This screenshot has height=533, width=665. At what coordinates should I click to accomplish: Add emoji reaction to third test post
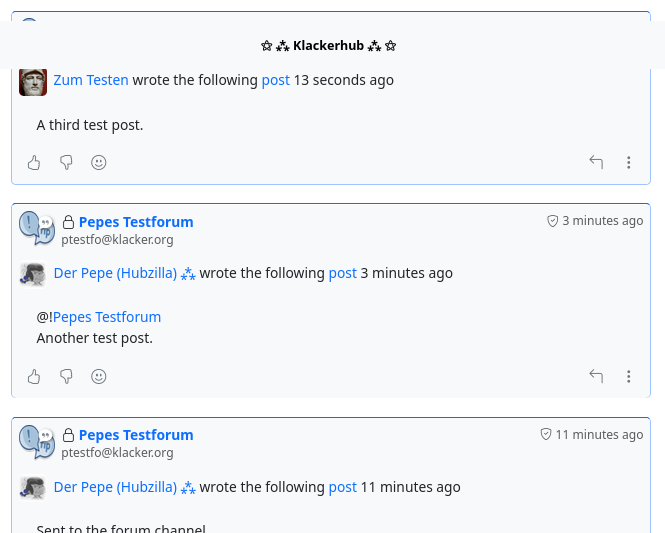(x=99, y=162)
